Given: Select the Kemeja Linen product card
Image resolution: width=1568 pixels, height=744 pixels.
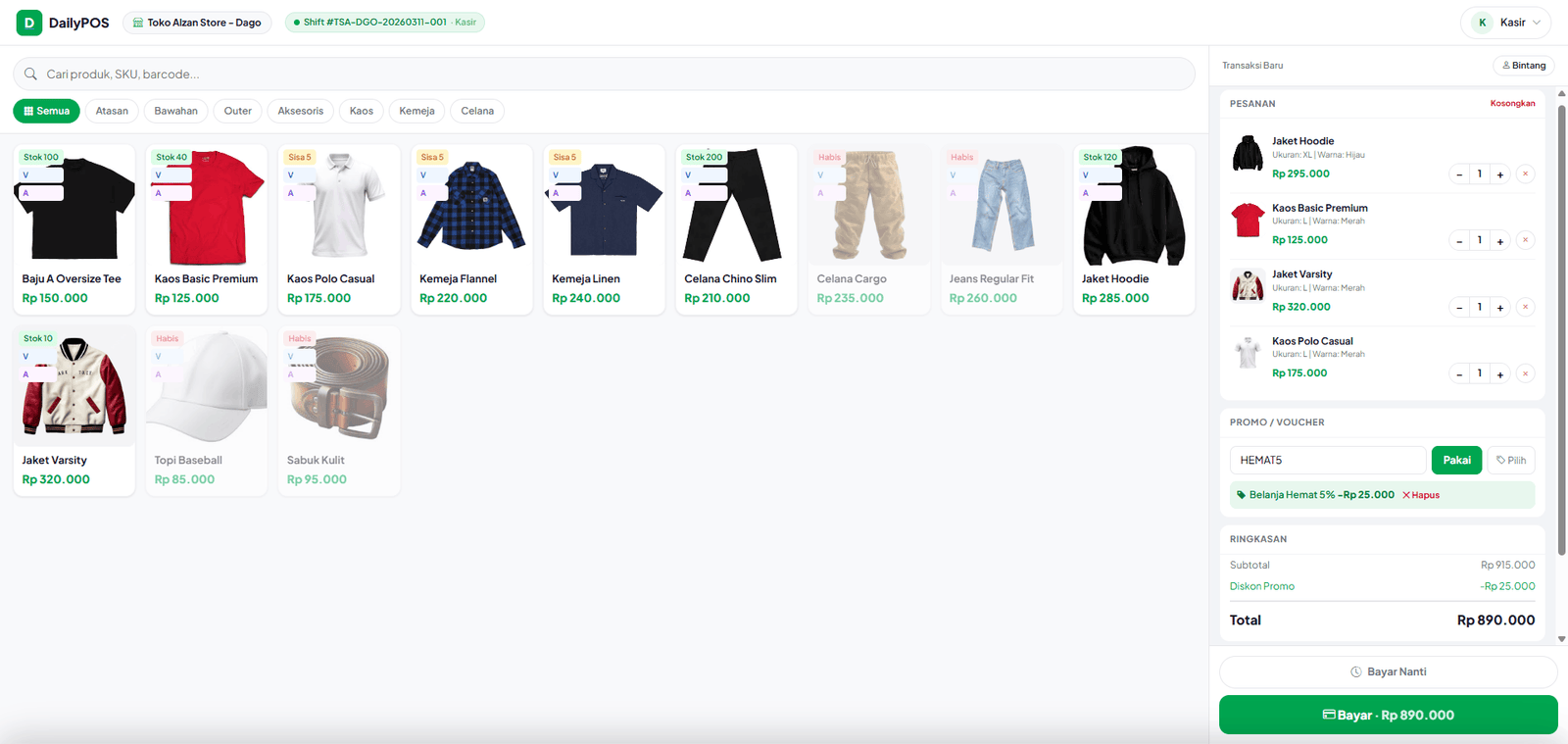Looking at the screenshot, I should click(604, 229).
